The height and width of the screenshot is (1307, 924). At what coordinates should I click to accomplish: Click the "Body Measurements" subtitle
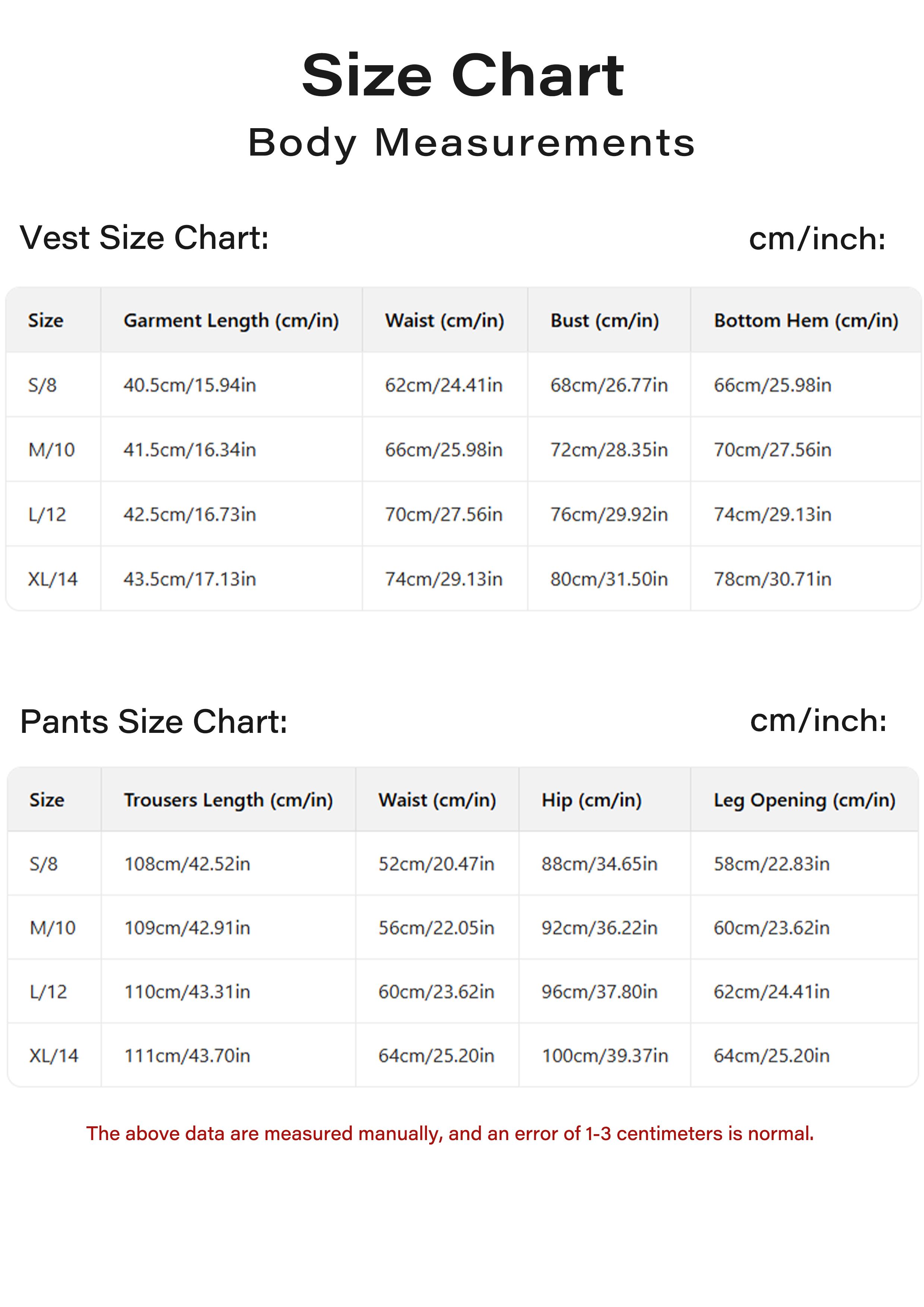click(x=471, y=142)
